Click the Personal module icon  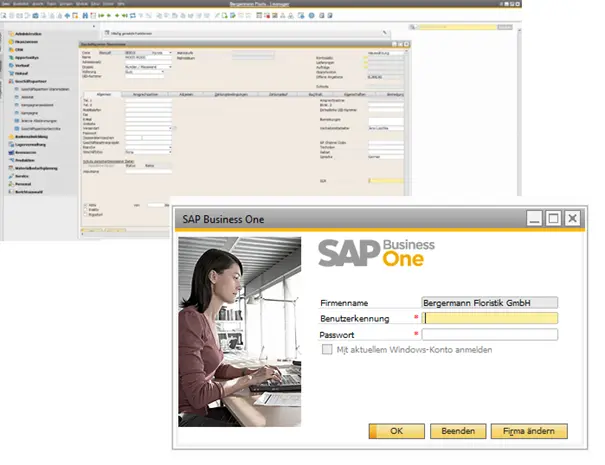tap(11, 184)
